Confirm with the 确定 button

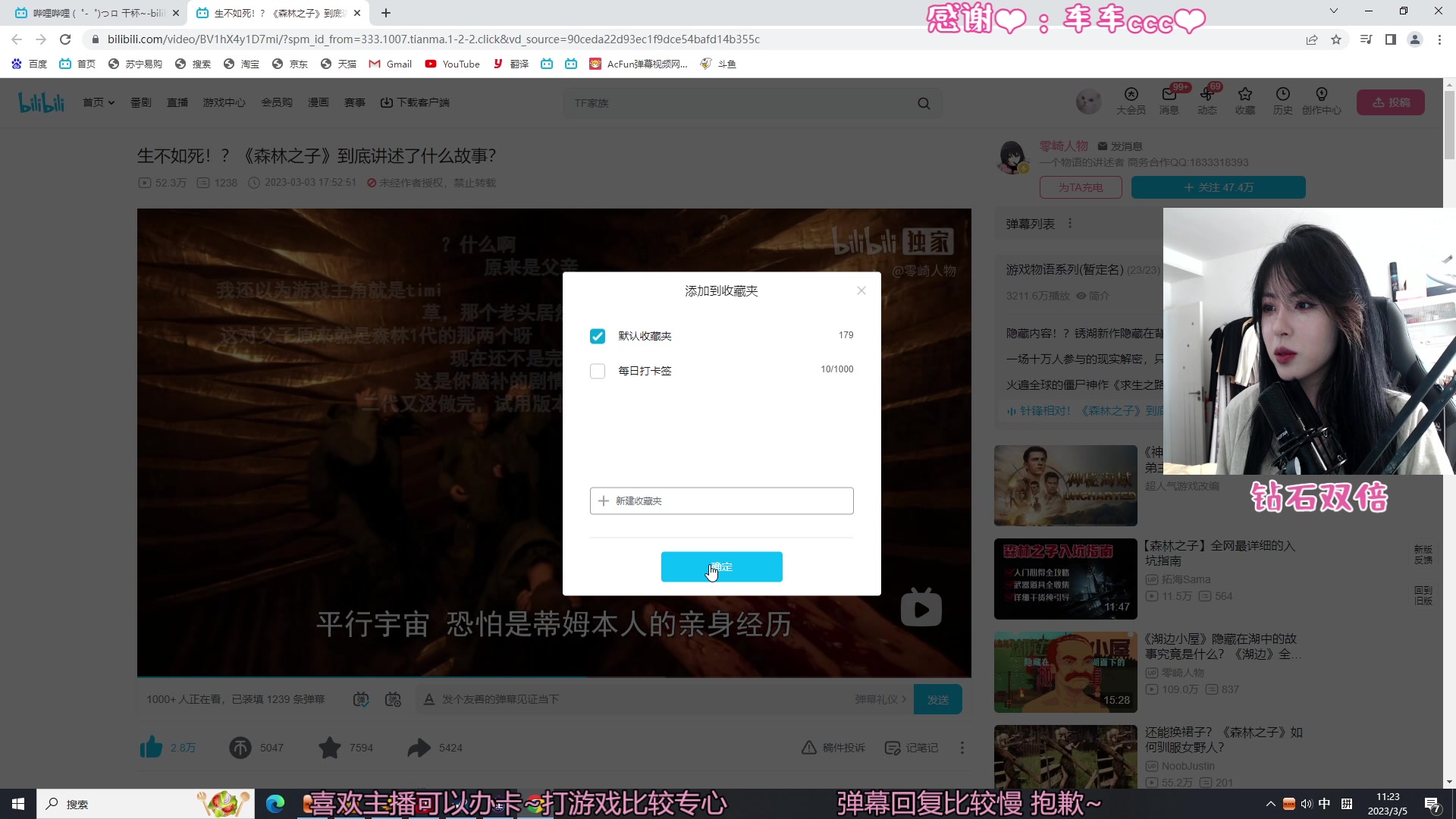721,566
